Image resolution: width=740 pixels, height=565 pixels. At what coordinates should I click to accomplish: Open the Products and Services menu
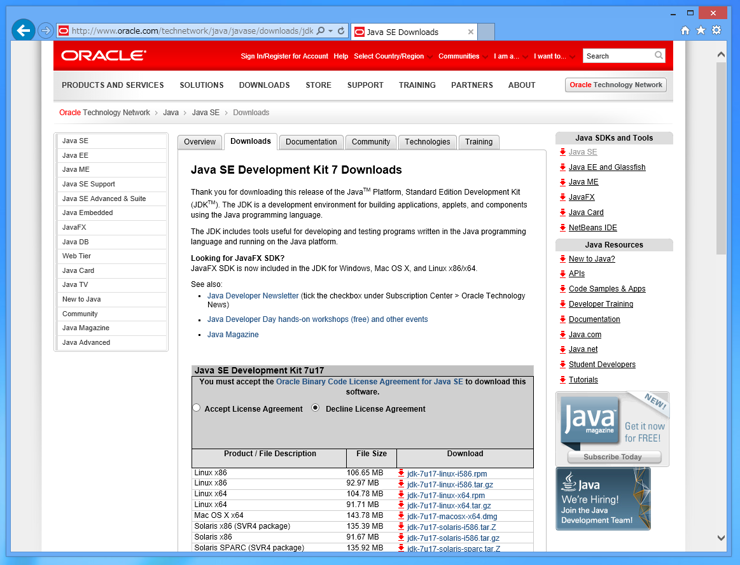[112, 85]
